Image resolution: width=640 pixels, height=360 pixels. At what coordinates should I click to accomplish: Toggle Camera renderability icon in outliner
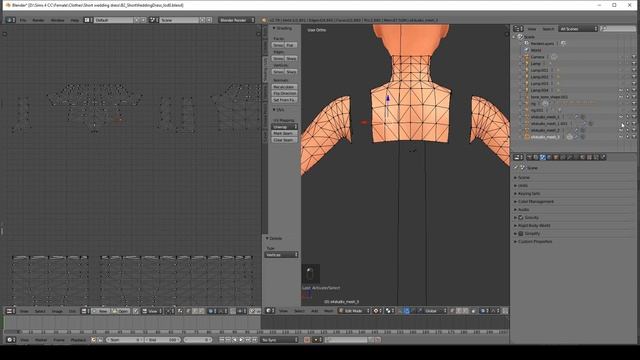pyautogui.click(x=634, y=57)
